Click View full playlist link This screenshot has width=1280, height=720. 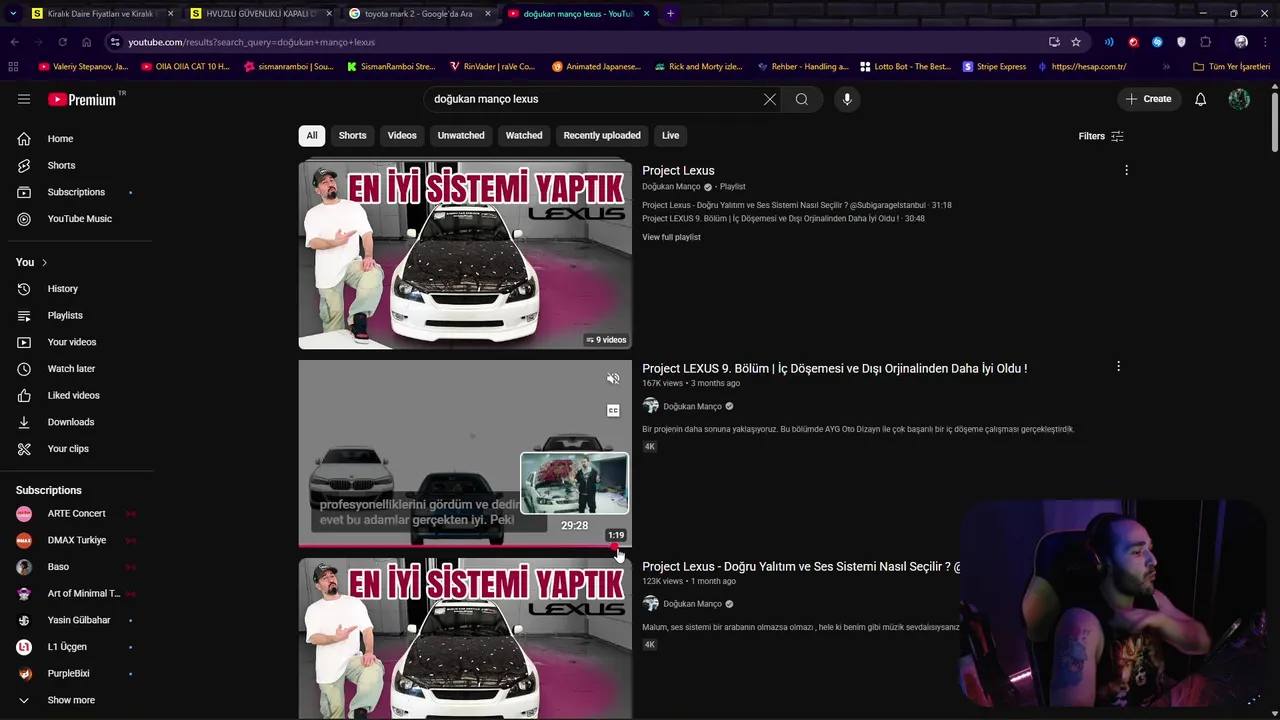(x=671, y=237)
